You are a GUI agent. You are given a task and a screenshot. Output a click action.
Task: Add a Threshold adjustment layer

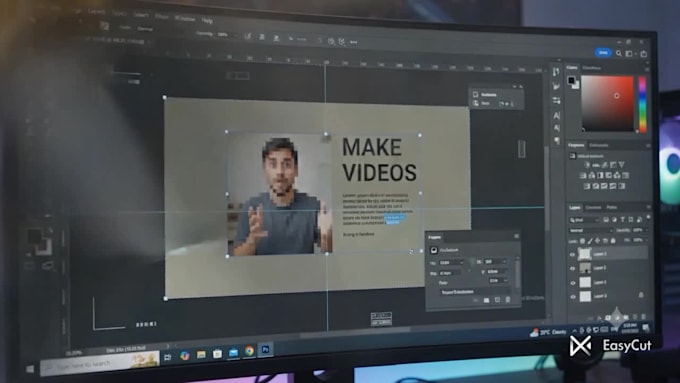click(x=604, y=186)
